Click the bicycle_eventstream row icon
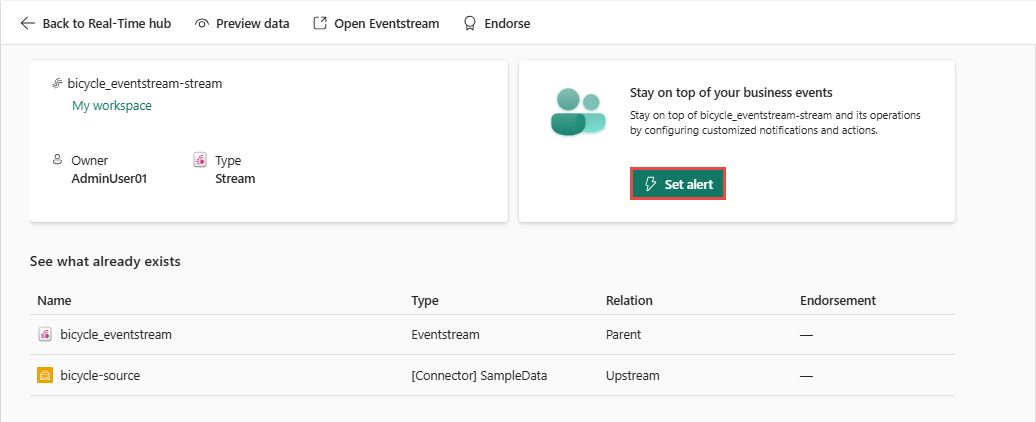This screenshot has width=1036, height=422. tap(45, 335)
